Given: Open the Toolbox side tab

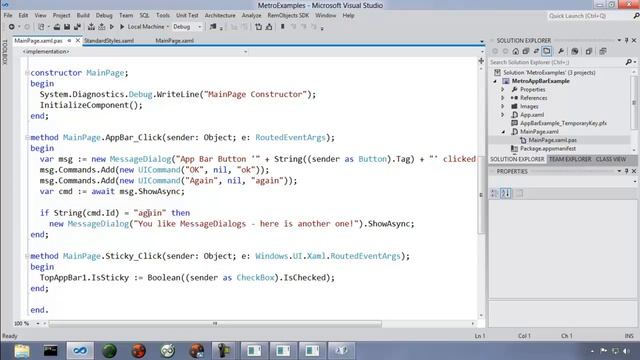Looking at the screenshot, I should click(5, 52).
